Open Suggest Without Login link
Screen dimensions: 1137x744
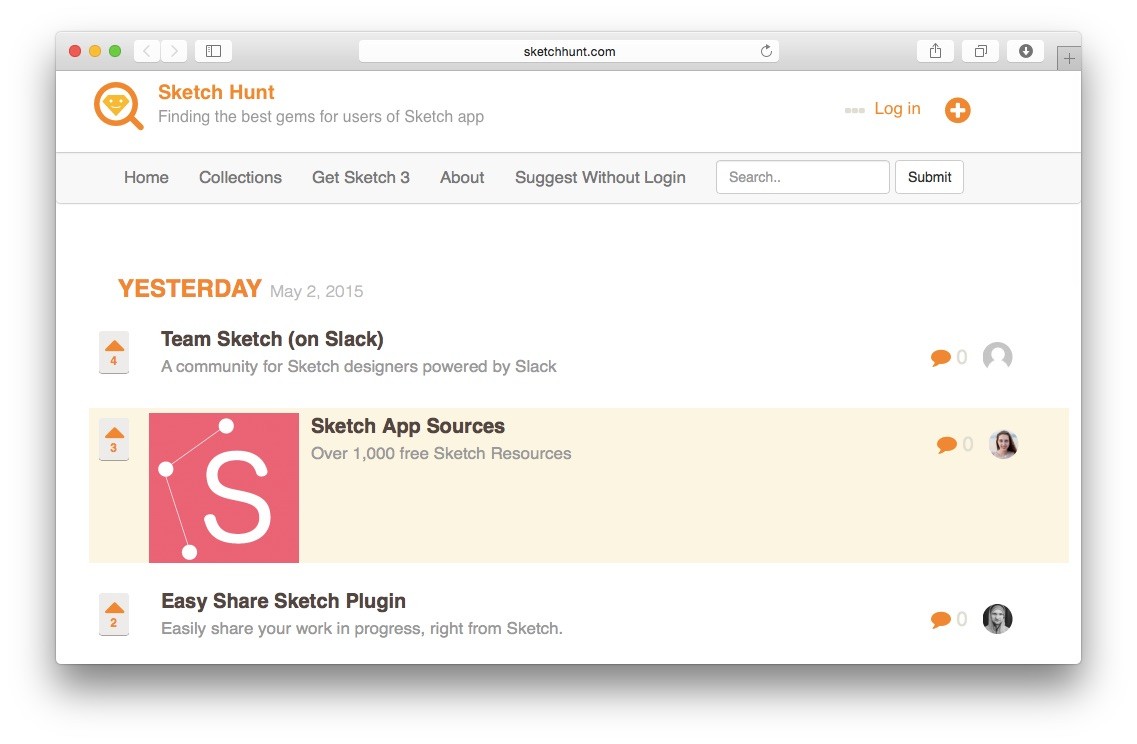[x=600, y=177]
